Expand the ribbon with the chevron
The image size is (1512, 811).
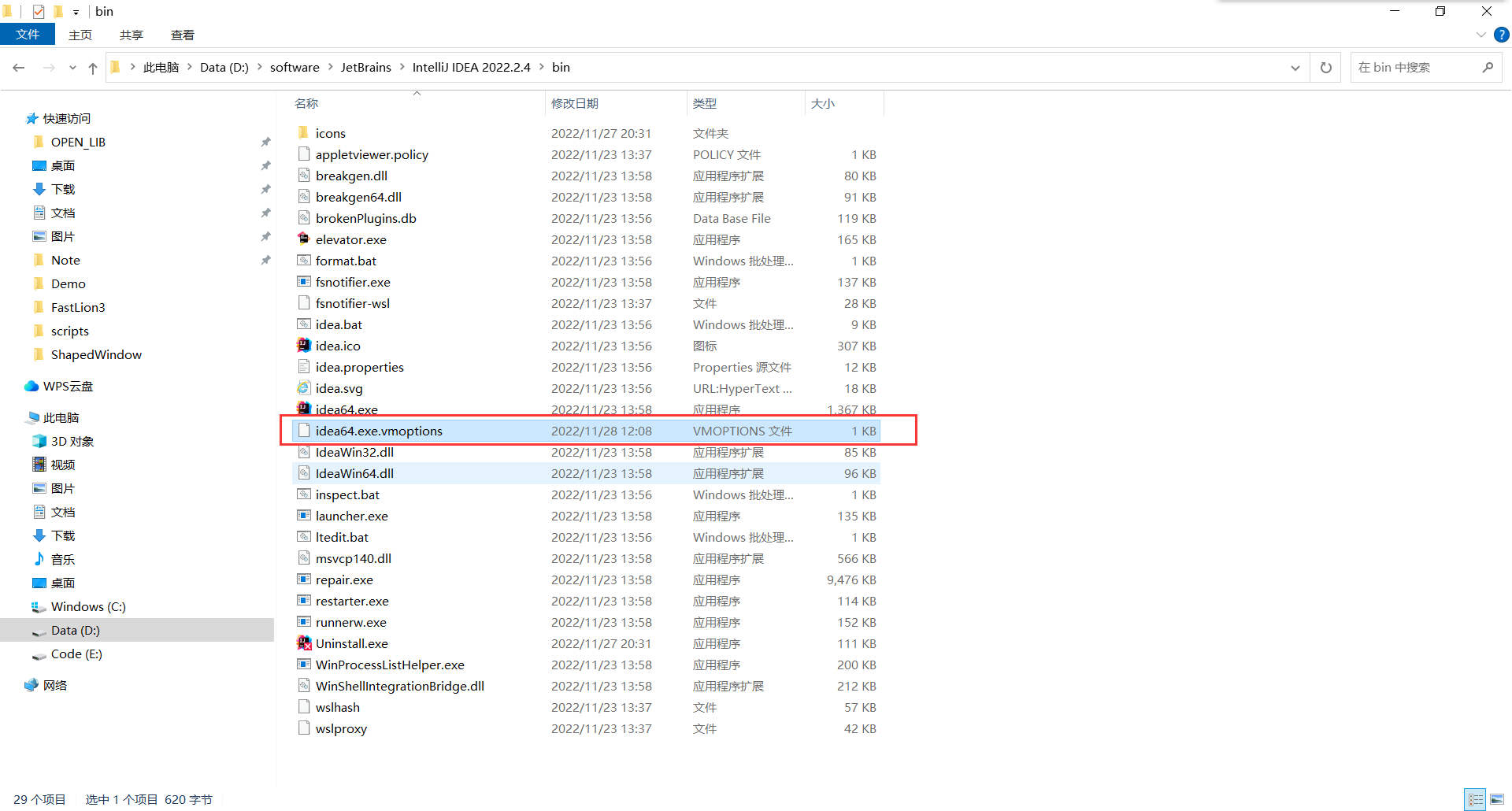(1480, 35)
